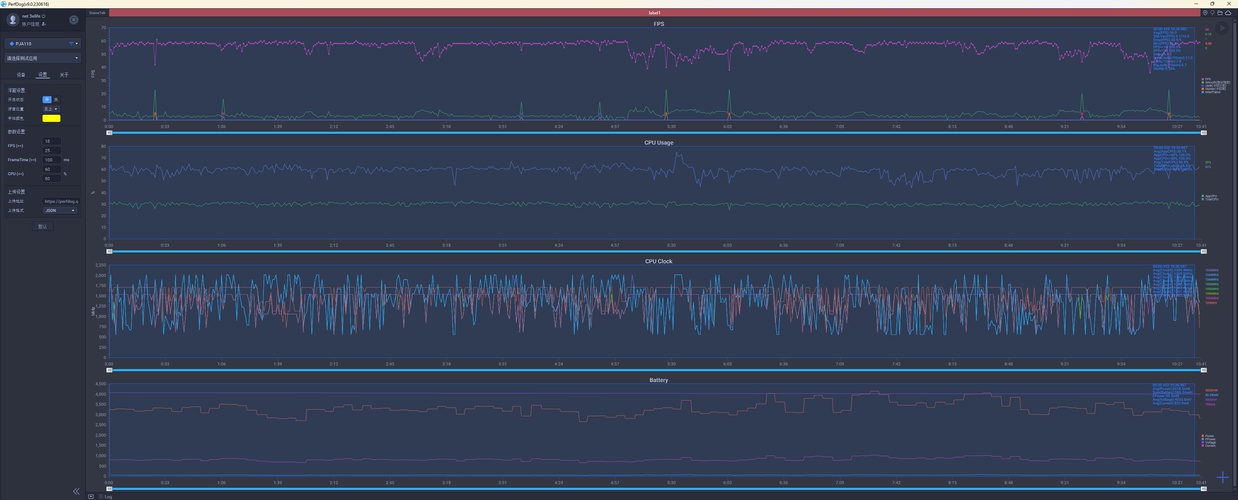Click the CPU Clock chart title
Image resolution: width=1238 pixels, height=500 pixels.
(x=658, y=261)
